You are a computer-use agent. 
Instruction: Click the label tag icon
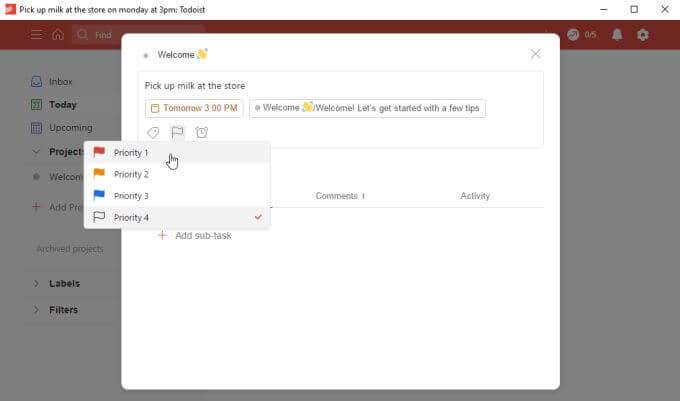pos(153,132)
